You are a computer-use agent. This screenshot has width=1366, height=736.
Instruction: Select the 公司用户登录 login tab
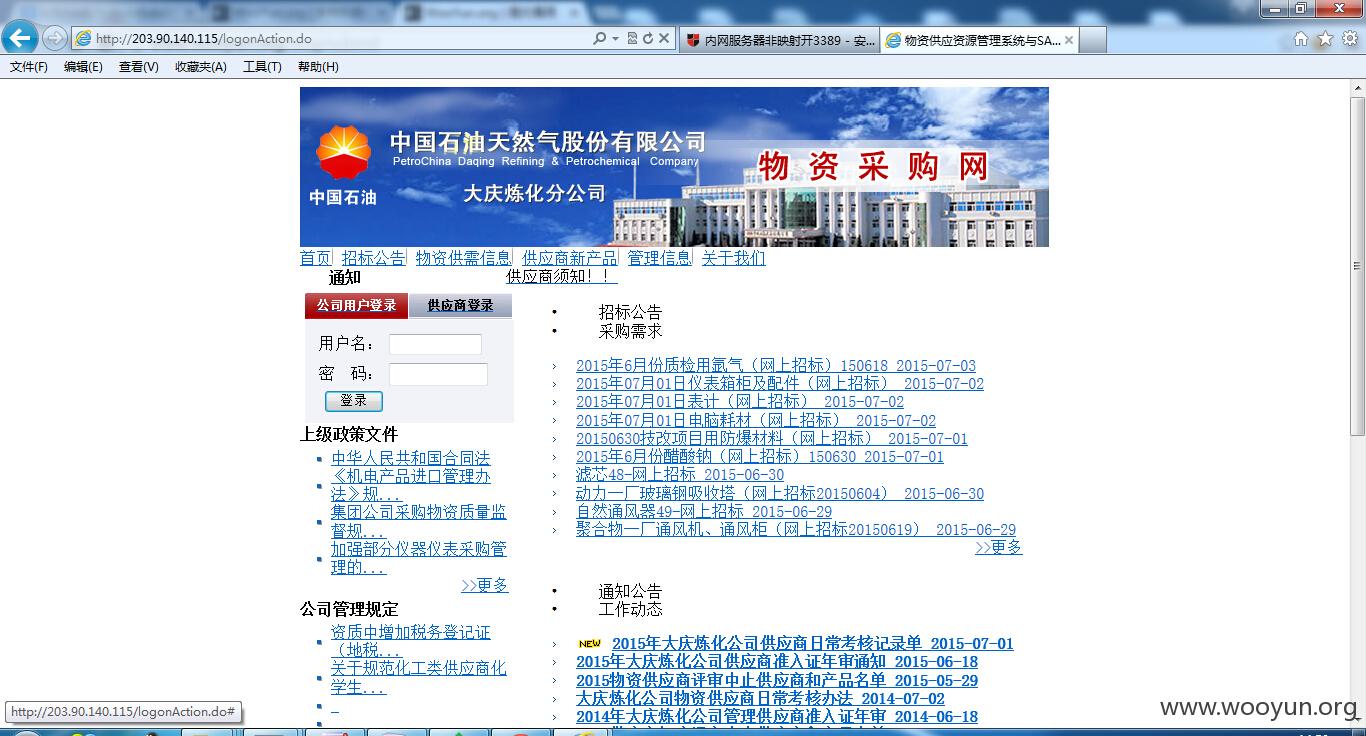pyautogui.click(x=356, y=305)
